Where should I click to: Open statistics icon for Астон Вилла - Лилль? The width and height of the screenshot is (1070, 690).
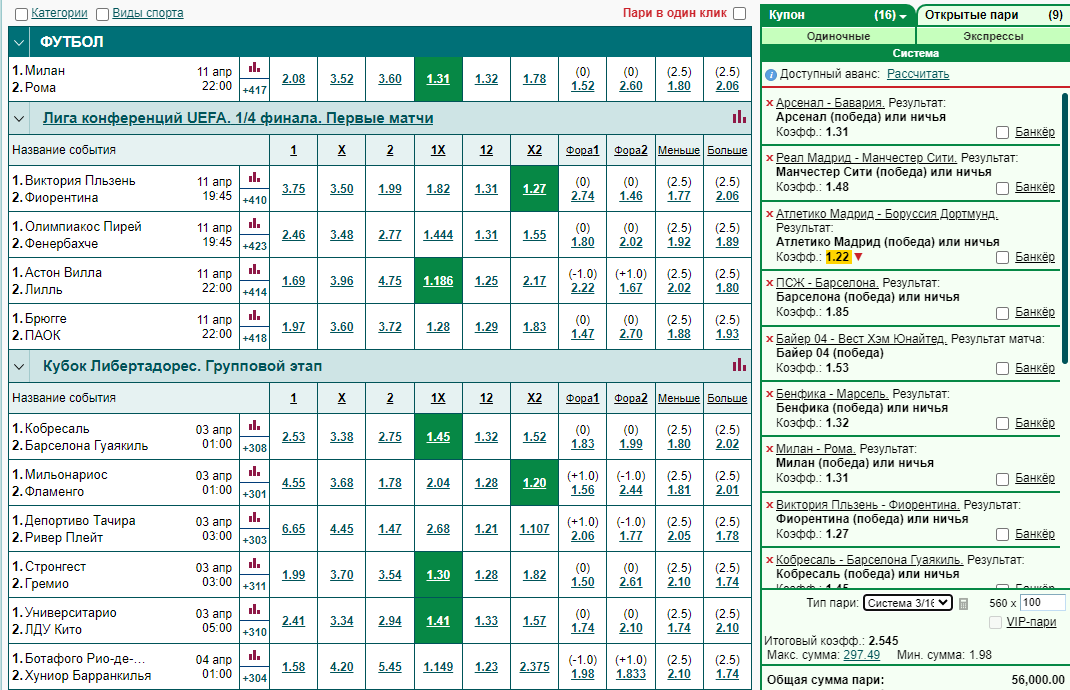tap(255, 270)
